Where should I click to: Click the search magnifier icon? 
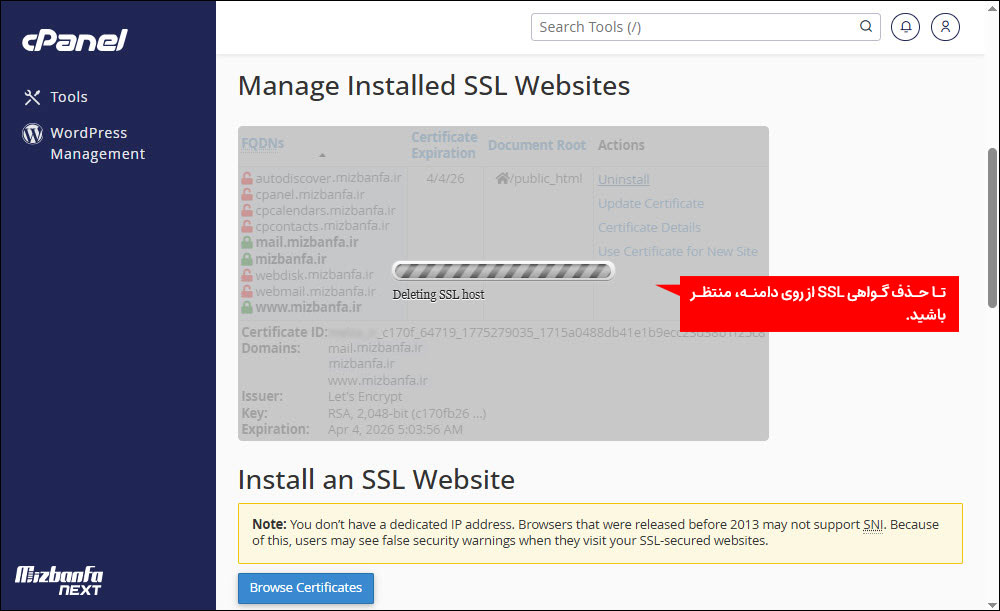(865, 27)
